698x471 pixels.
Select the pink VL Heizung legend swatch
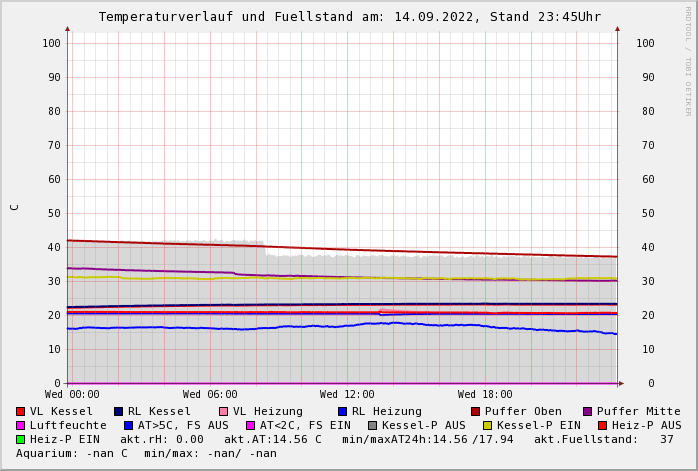tap(223, 412)
